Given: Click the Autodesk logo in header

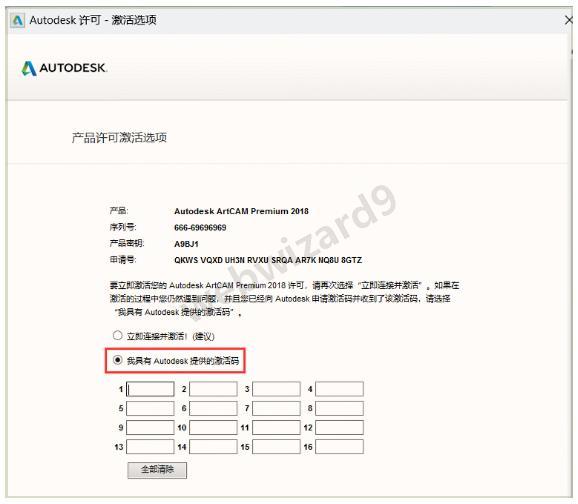Looking at the screenshot, I should coord(64,68).
